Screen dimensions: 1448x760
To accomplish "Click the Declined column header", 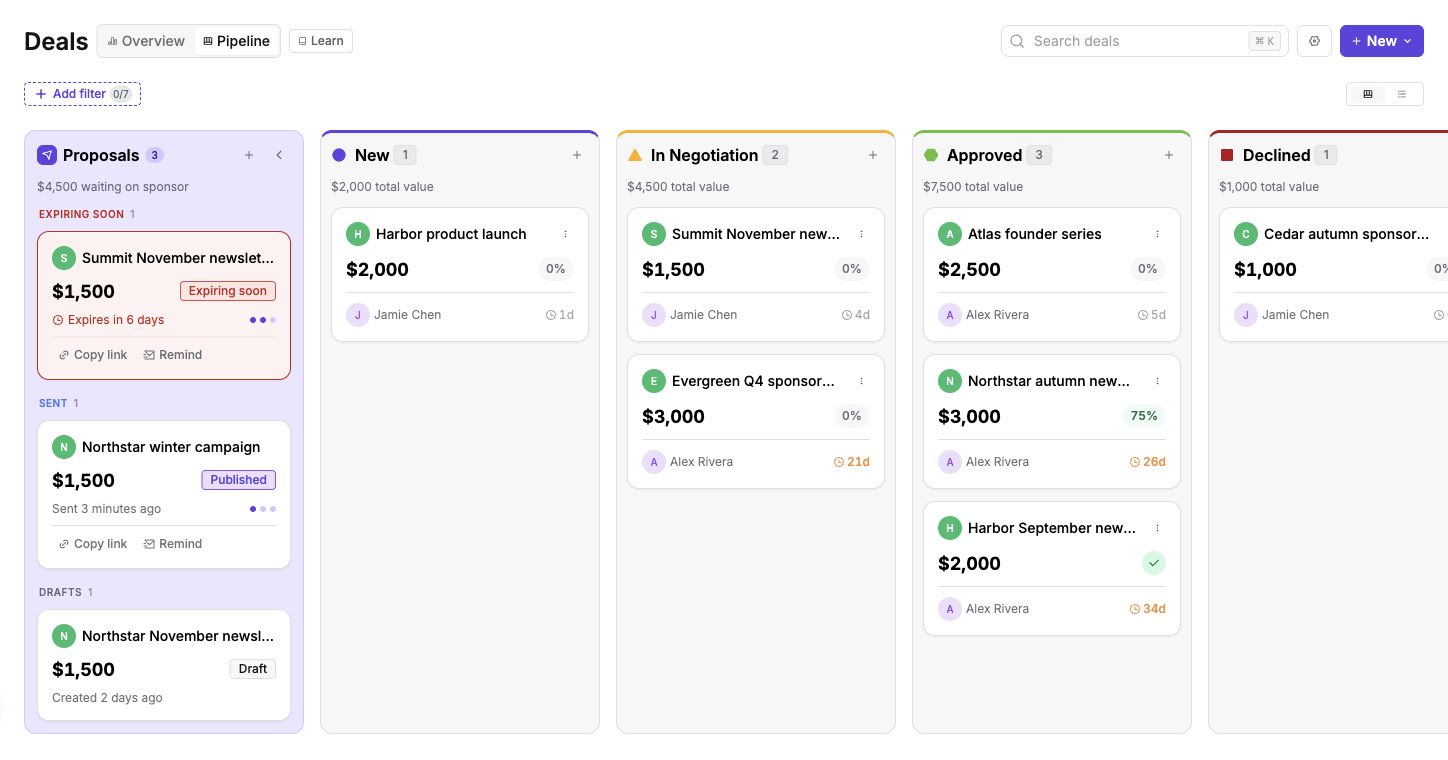I will point(1278,155).
